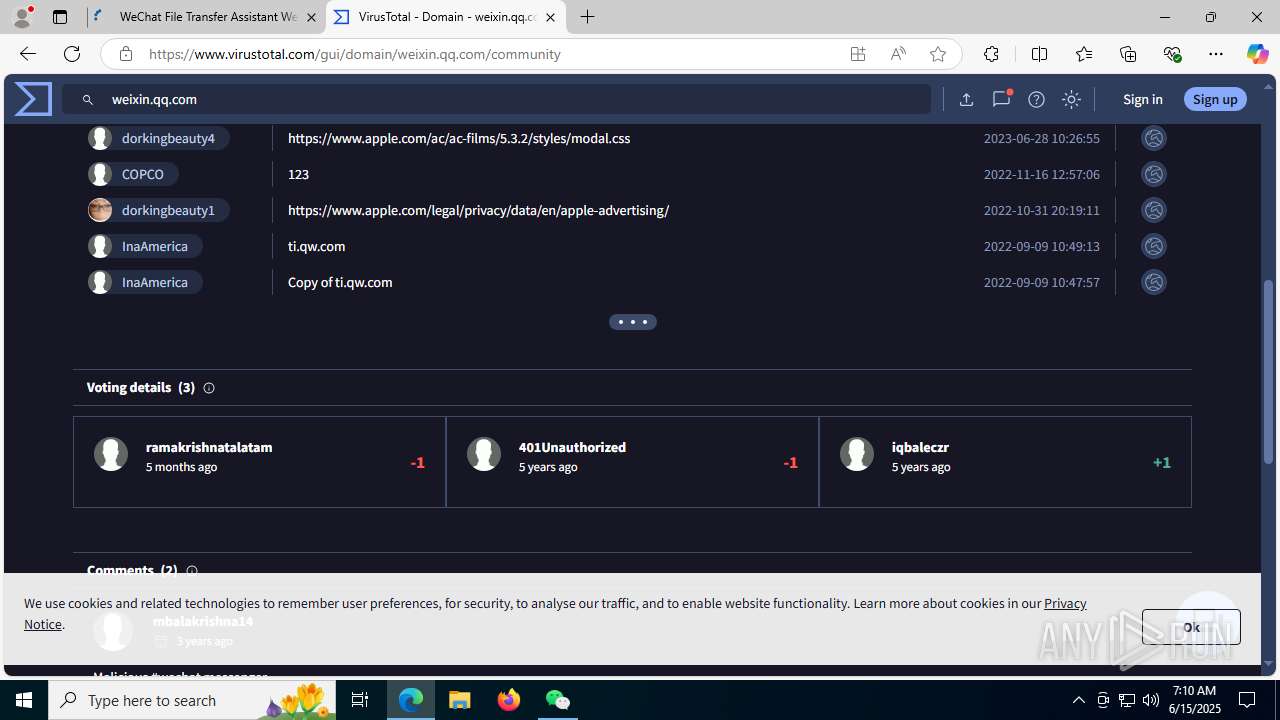Toggle the light/dark theme icon
Image resolution: width=1280 pixels, height=720 pixels.
(1071, 99)
